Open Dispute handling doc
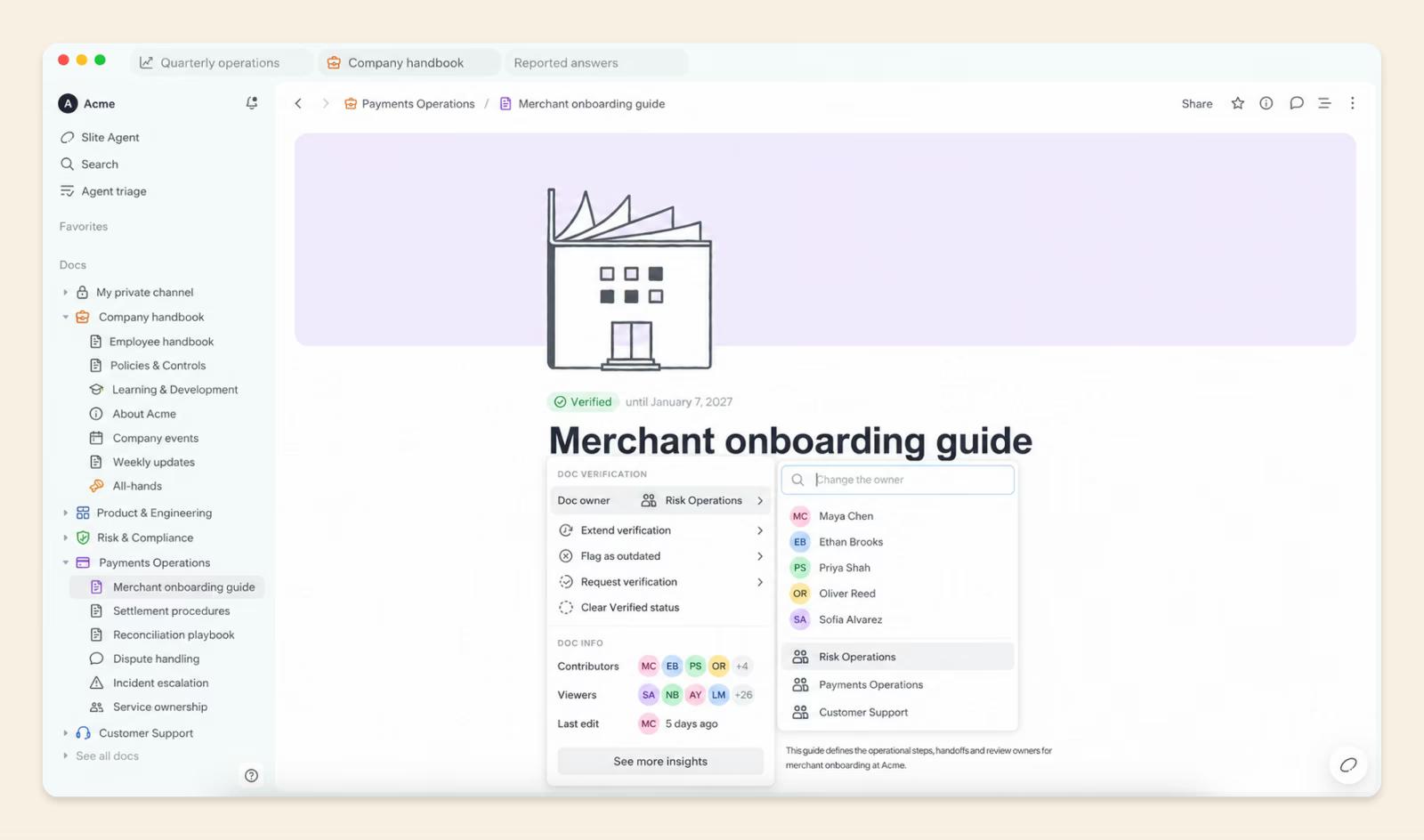The width and height of the screenshot is (1424, 840). pos(144,658)
